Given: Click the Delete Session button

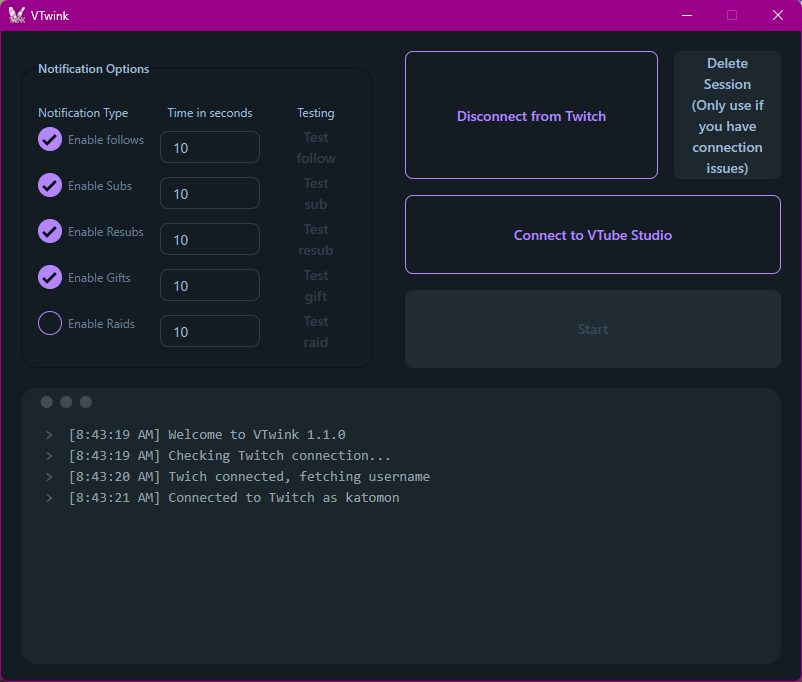Looking at the screenshot, I should point(727,115).
